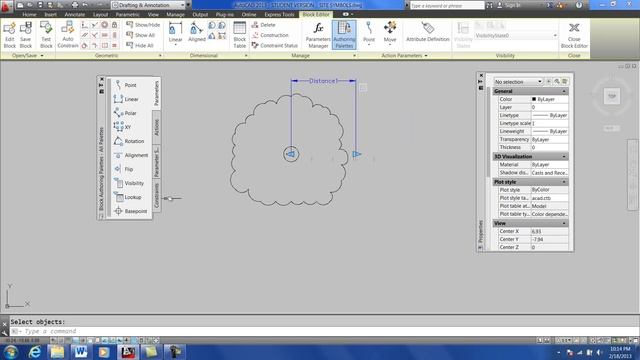640x360 pixels.
Task: Switch to the Annotate ribbon tab
Action: pos(75,14)
